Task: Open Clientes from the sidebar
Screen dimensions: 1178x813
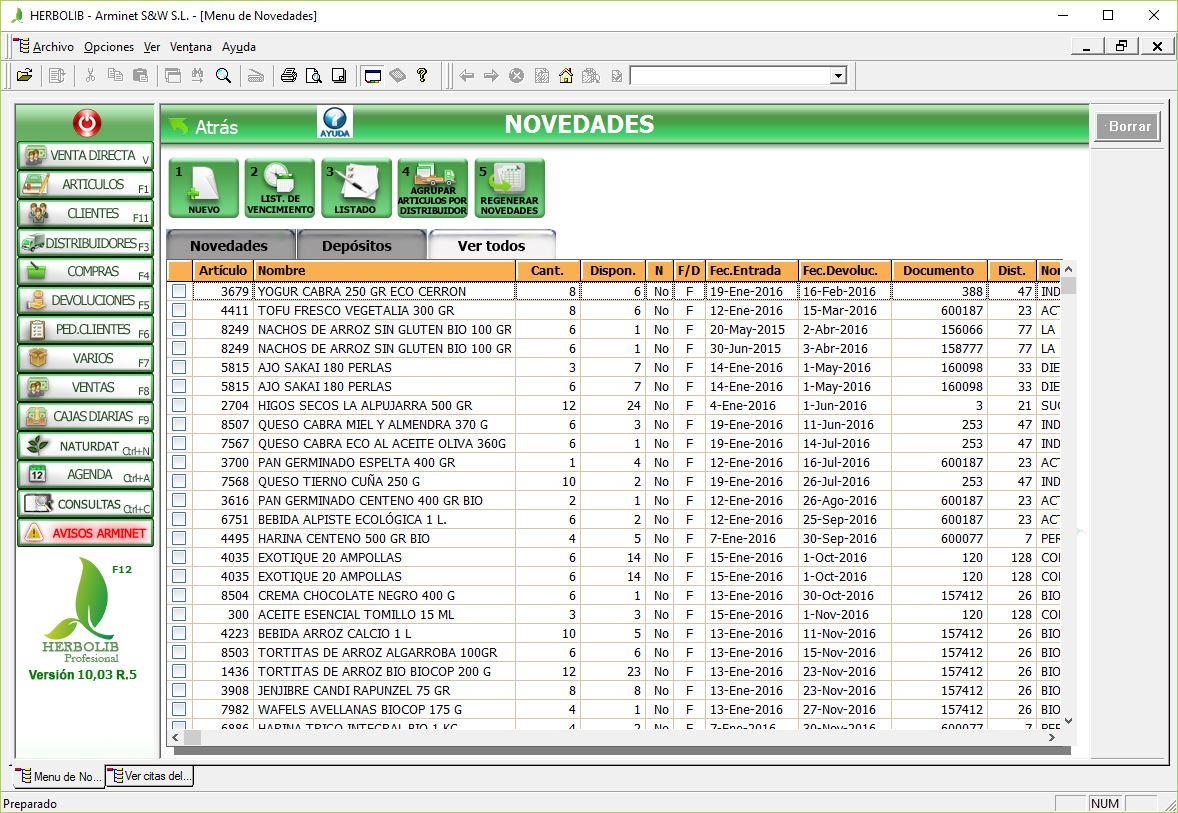Action: [86, 213]
